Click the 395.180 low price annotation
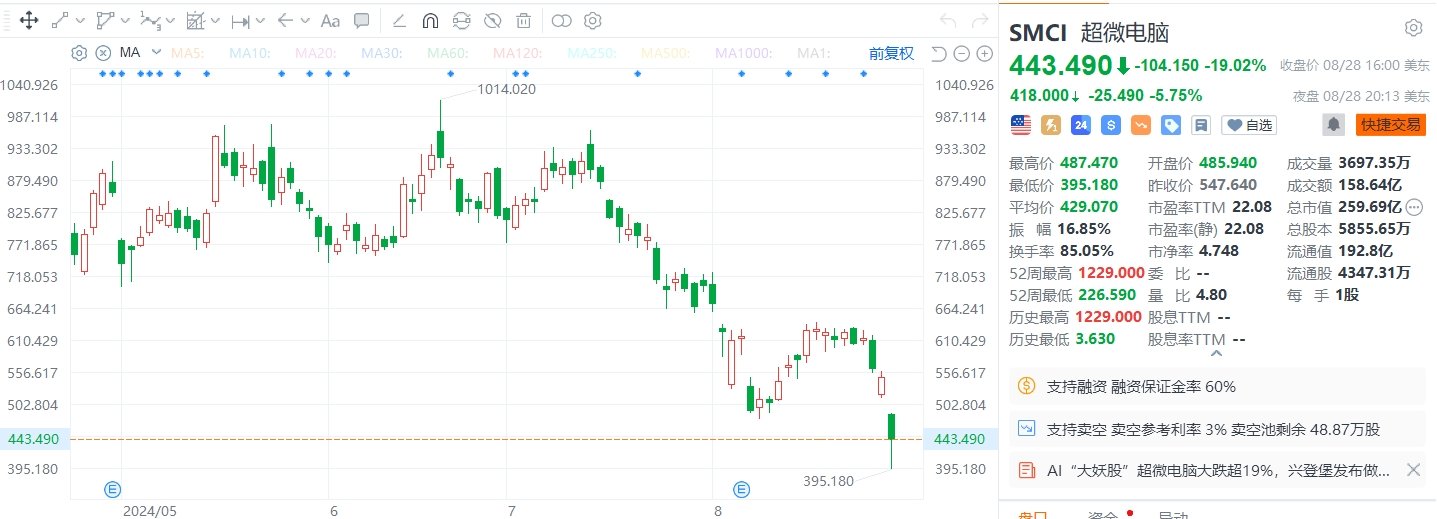The height and width of the screenshot is (519, 1437). tap(829, 481)
